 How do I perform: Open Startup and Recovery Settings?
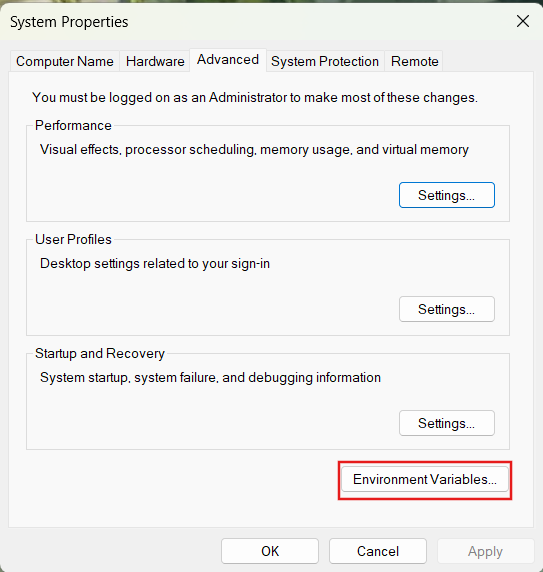pos(447,423)
